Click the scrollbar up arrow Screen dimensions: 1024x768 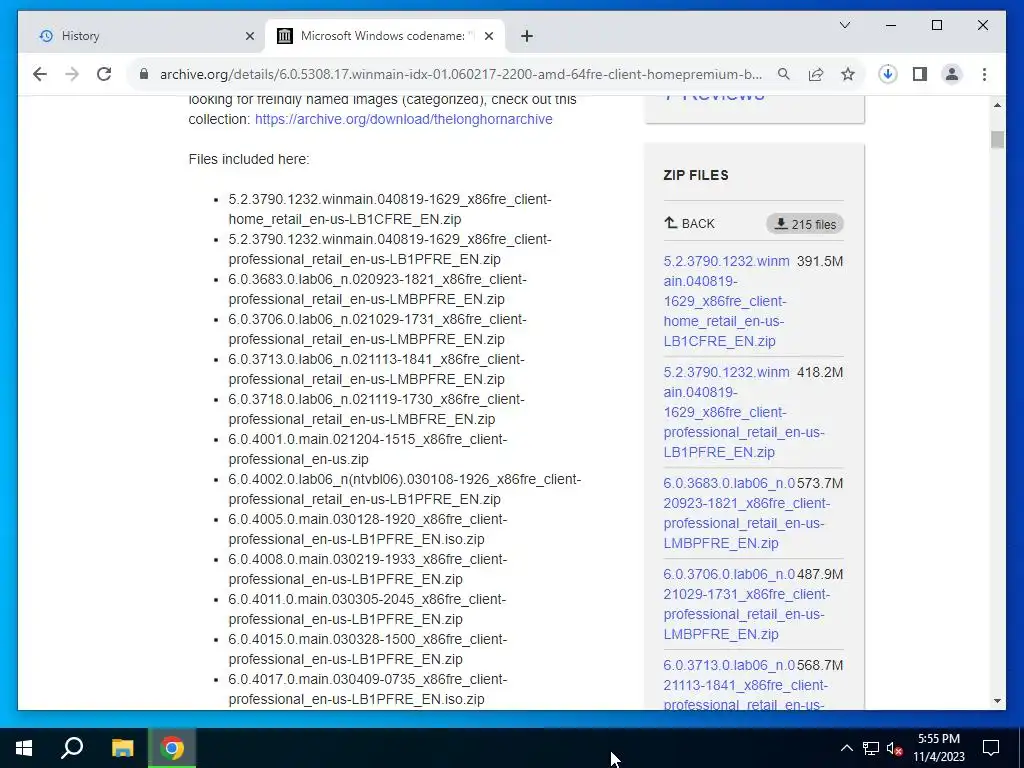pyautogui.click(x=997, y=104)
